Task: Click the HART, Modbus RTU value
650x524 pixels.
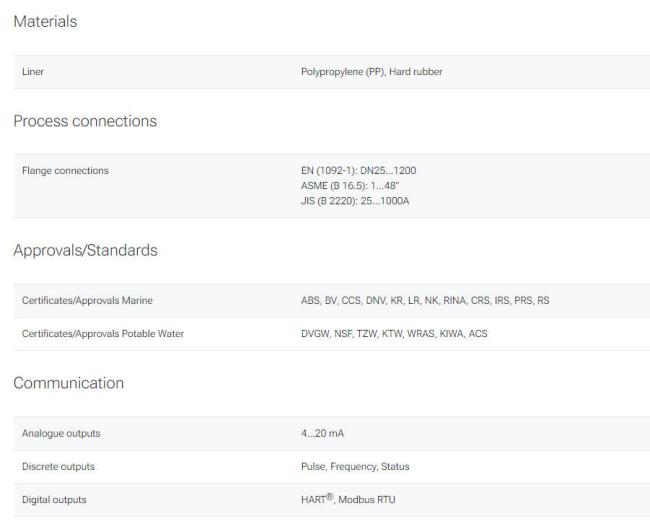Action: (348, 499)
